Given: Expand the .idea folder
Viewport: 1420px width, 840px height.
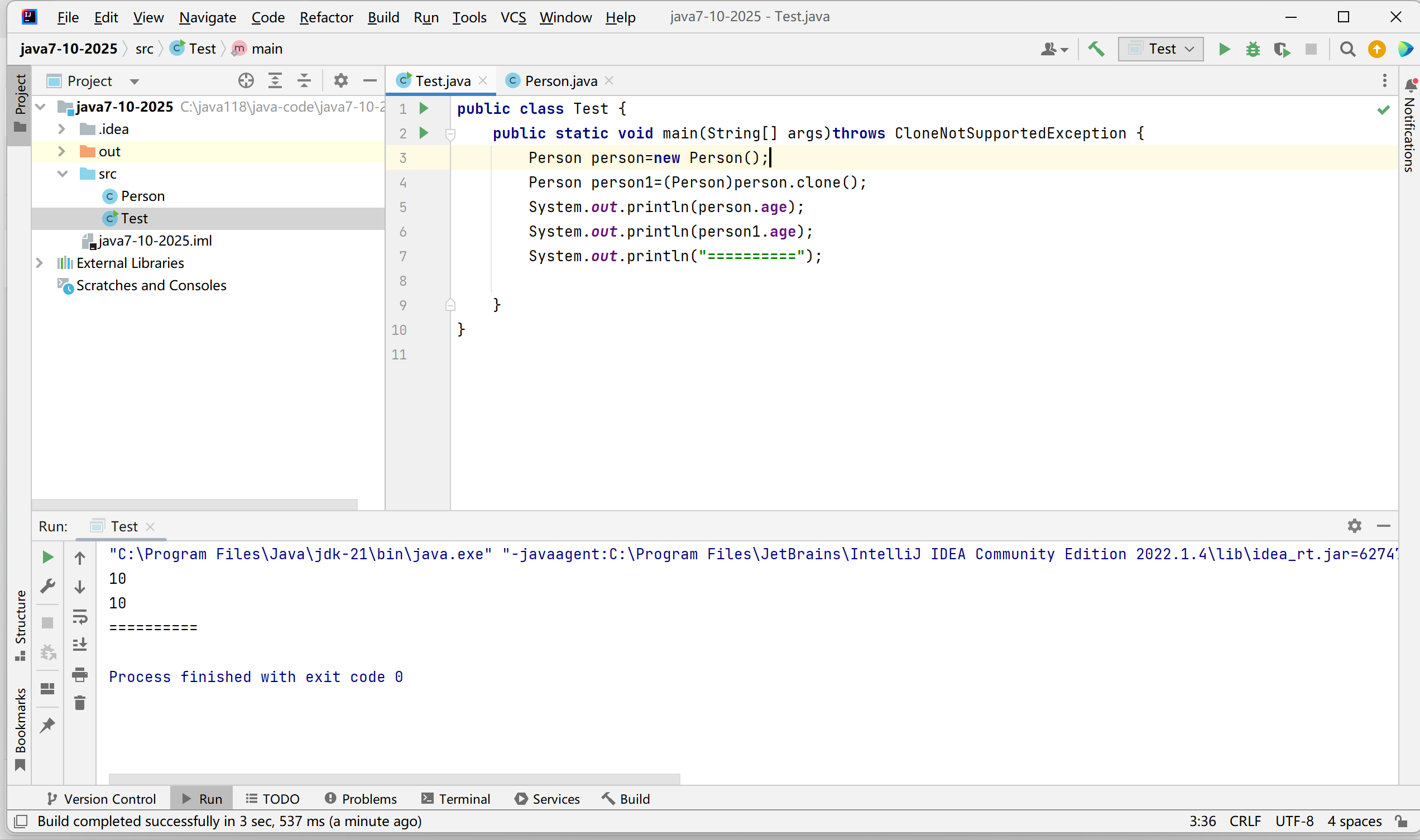Looking at the screenshot, I should click(62, 129).
